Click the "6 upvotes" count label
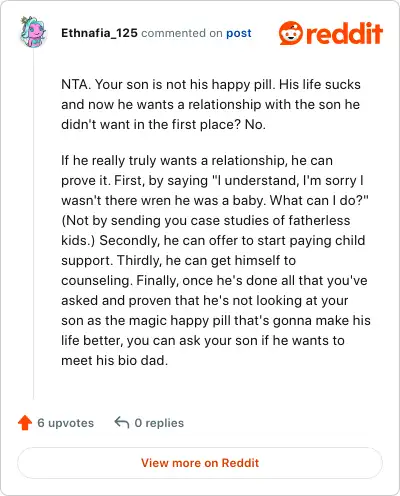Screen dimensions: 400x496 [66, 423]
